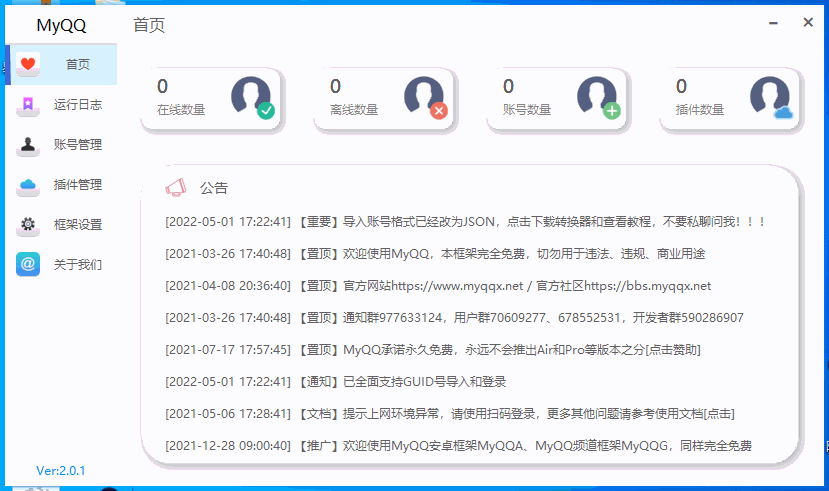Go to 账号管理 in sidebar
Screen dimensions: 829x491
(x=61, y=145)
